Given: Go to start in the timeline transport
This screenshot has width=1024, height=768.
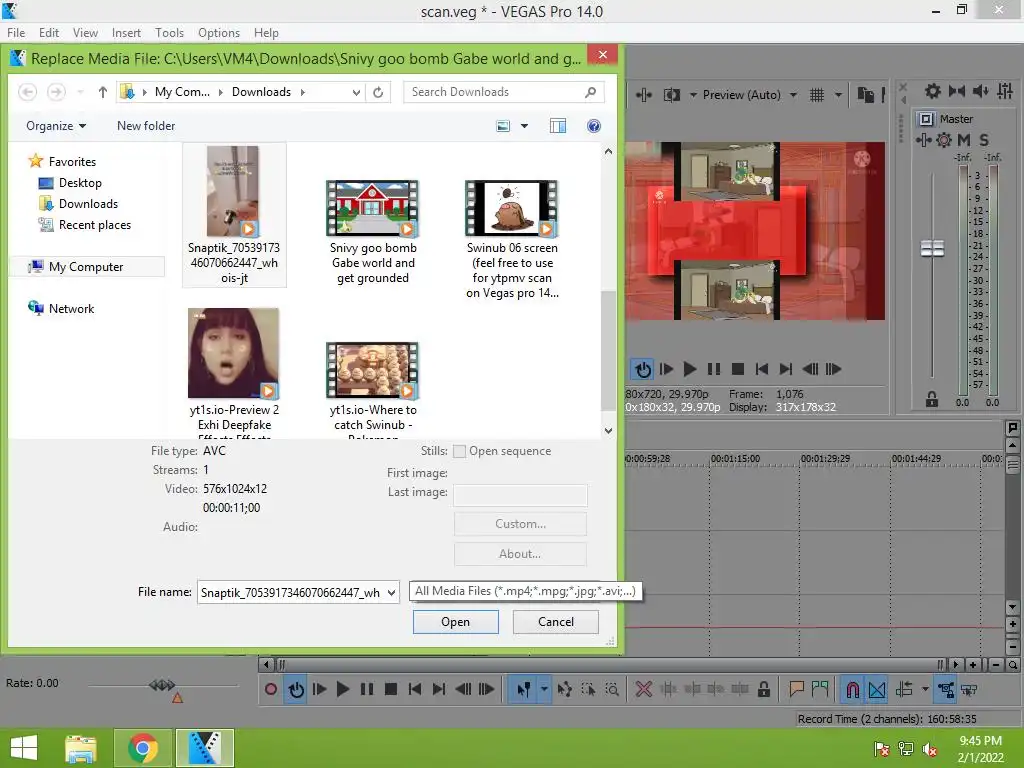Looking at the screenshot, I should click(415, 689).
